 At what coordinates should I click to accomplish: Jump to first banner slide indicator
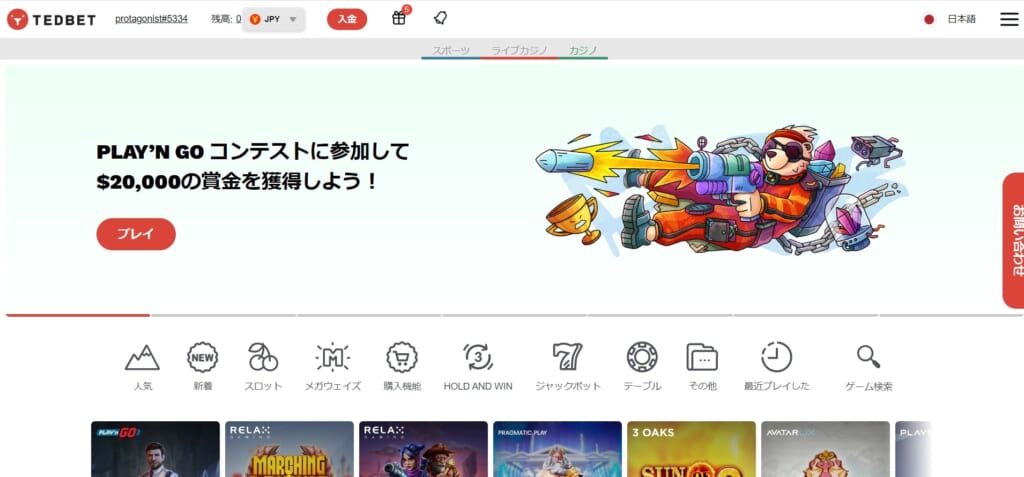click(78, 316)
